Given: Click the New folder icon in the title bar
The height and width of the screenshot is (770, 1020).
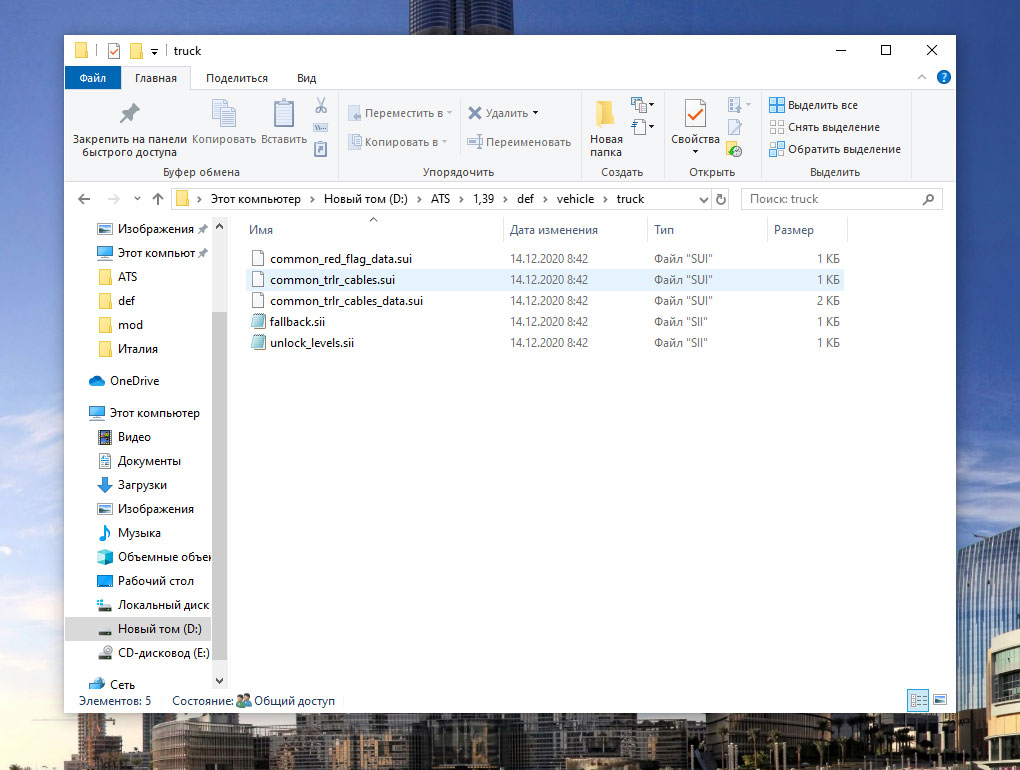Looking at the screenshot, I should (x=136, y=51).
